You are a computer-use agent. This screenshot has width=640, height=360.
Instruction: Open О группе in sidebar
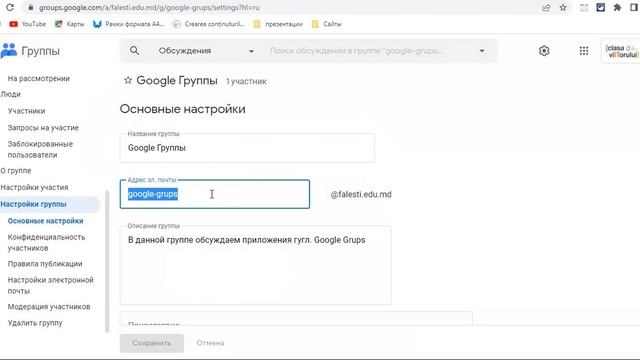[16, 171]
